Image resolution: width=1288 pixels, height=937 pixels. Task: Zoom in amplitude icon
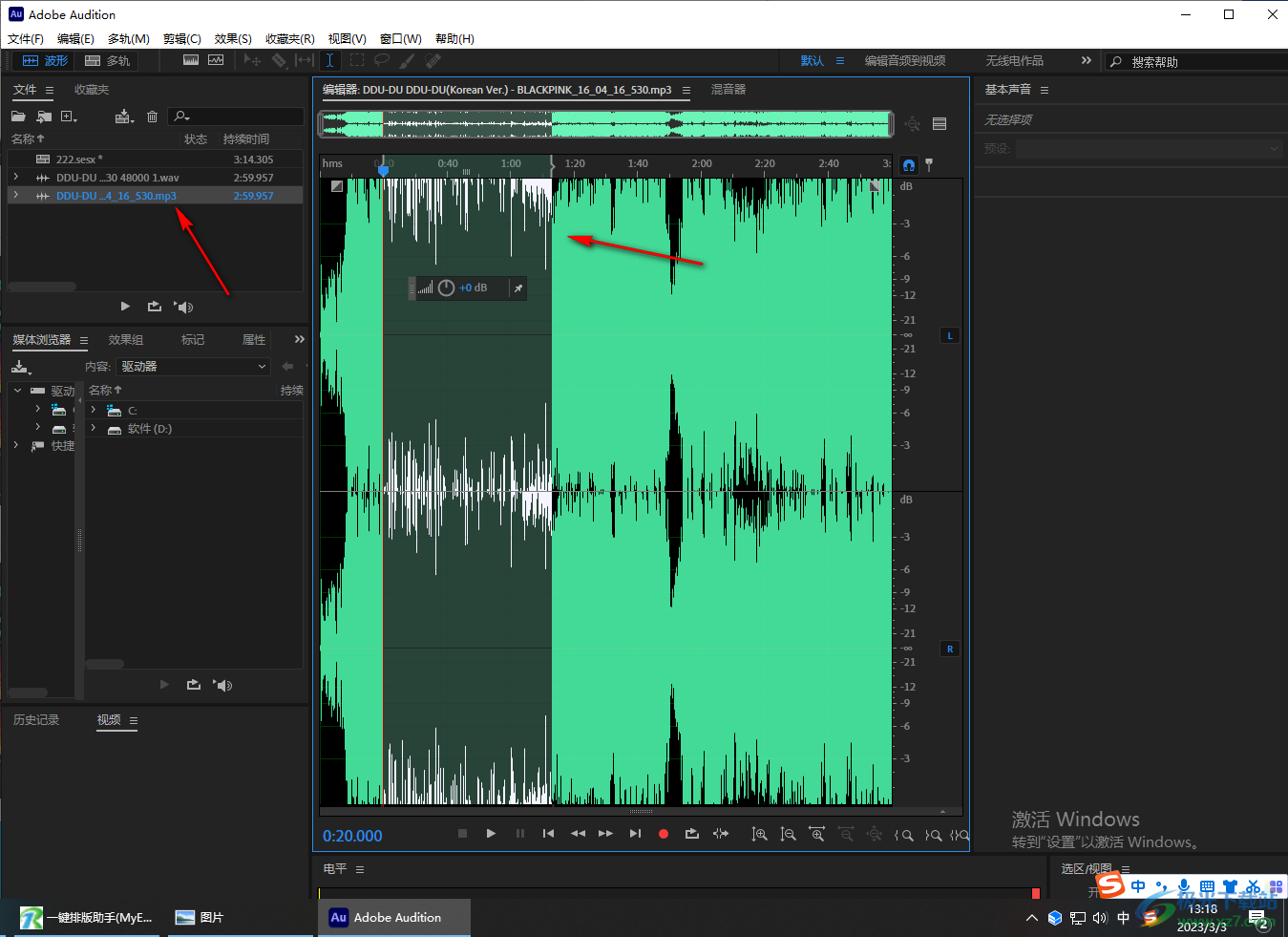[x=759, y=834]
